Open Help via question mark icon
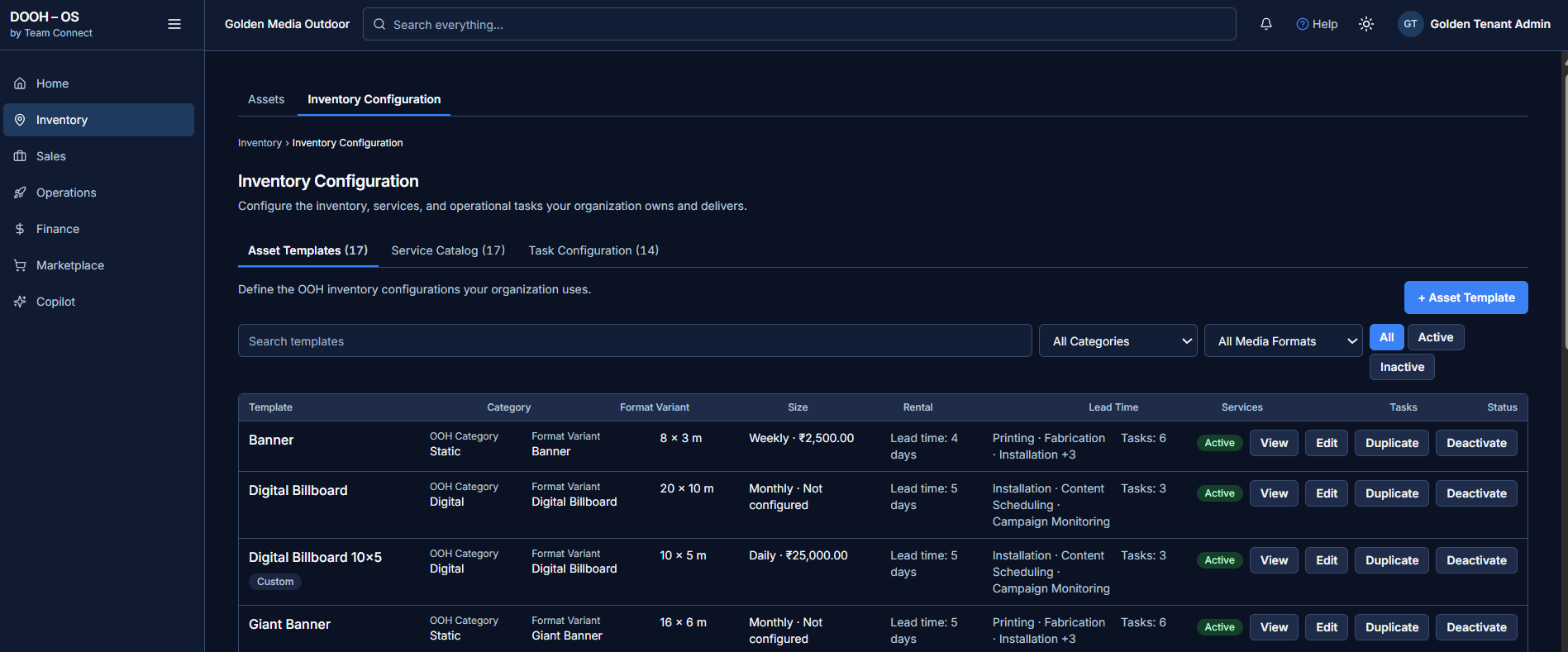 coord(1302,24)
